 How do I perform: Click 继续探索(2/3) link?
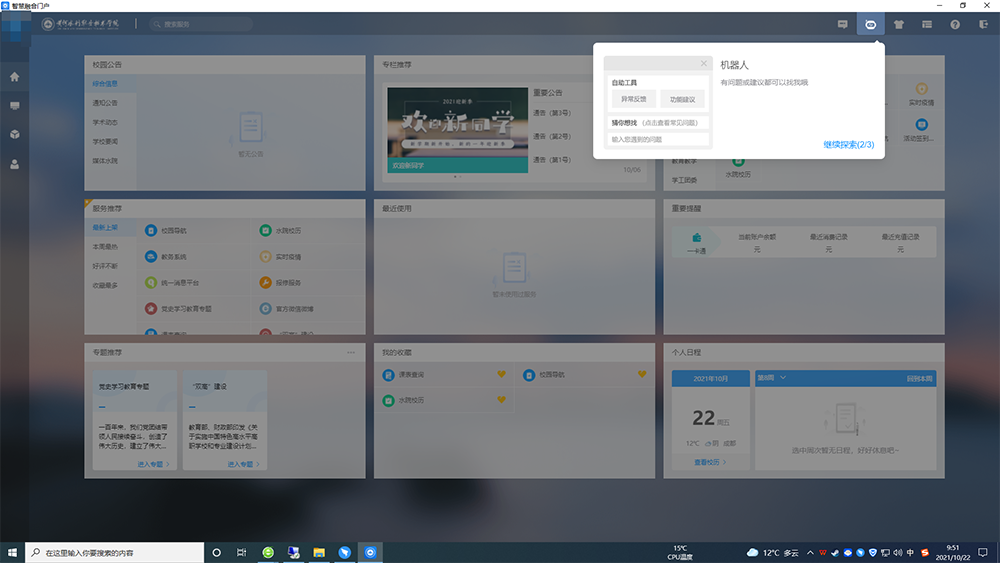(848, 145)
